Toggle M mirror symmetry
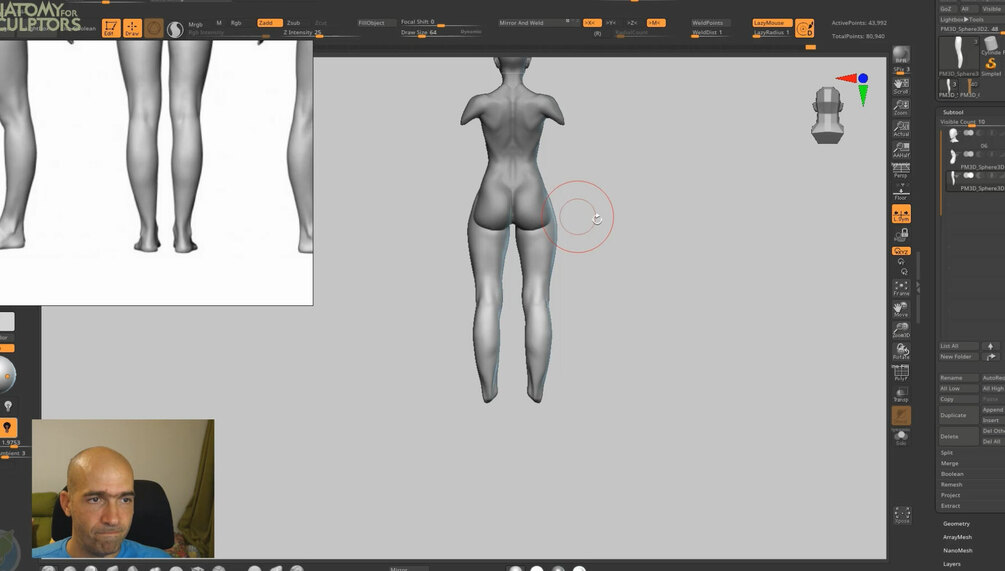Screen dimensions: 1005x571 pos(656,22)
